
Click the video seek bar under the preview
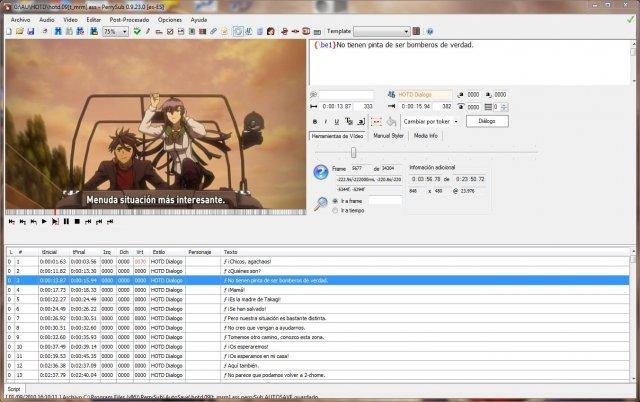click(156, 212)
